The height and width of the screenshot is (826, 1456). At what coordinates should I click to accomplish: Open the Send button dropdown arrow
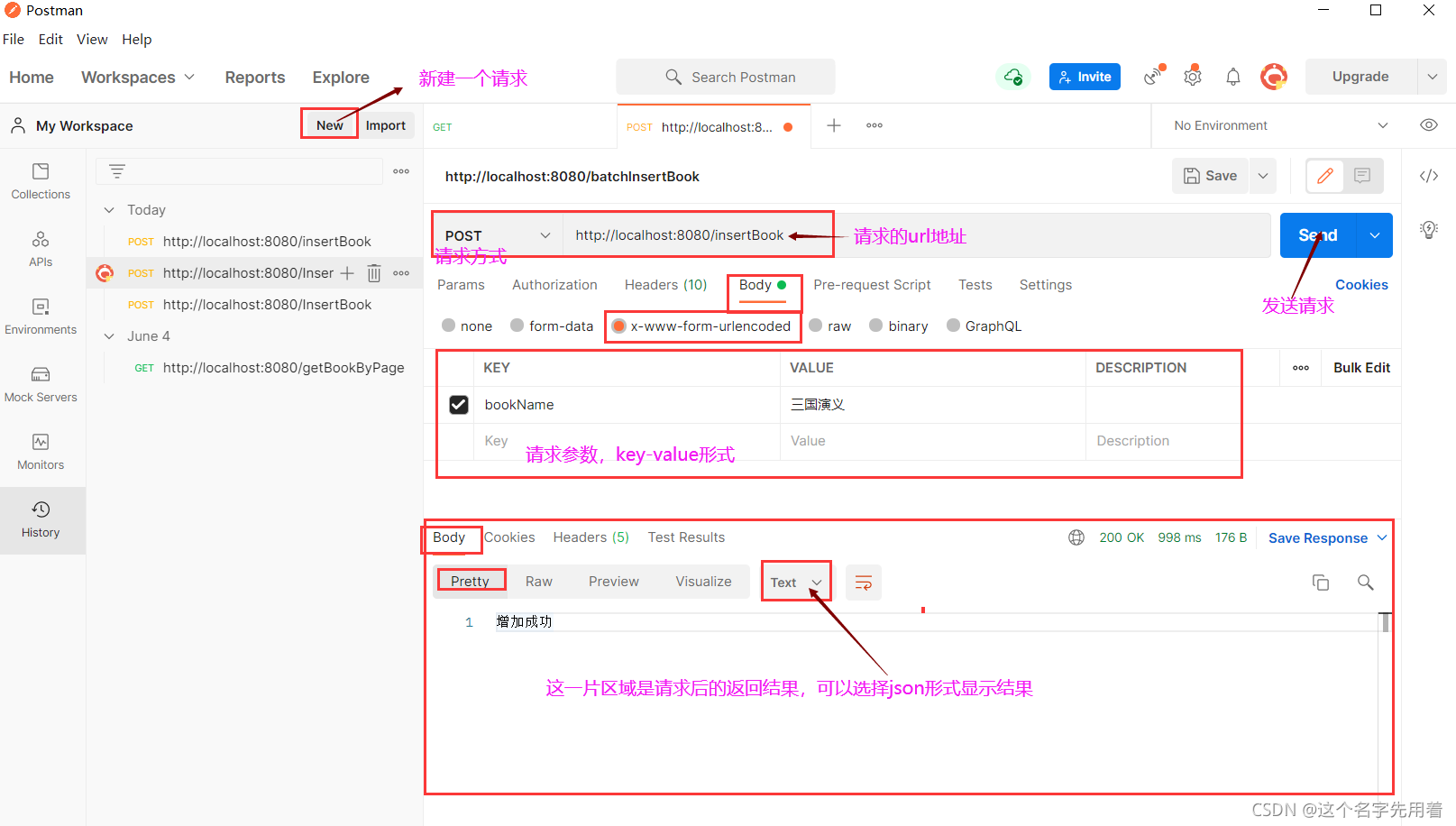coord(1374,235)
